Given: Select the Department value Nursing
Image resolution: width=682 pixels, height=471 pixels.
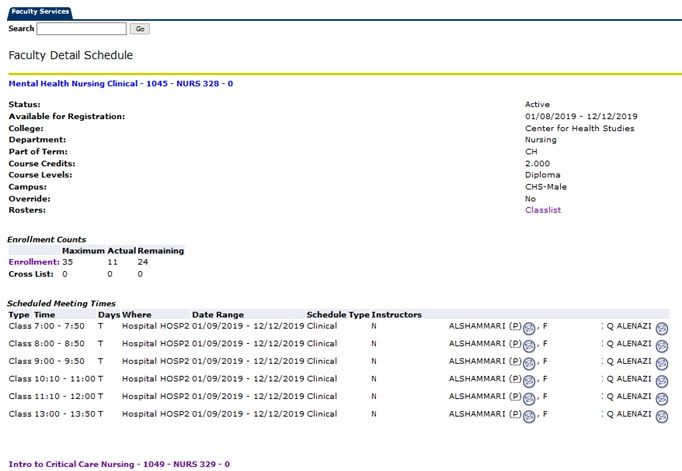Looking at the screenshot, I should pyautogui.click(x=541, y=140).
